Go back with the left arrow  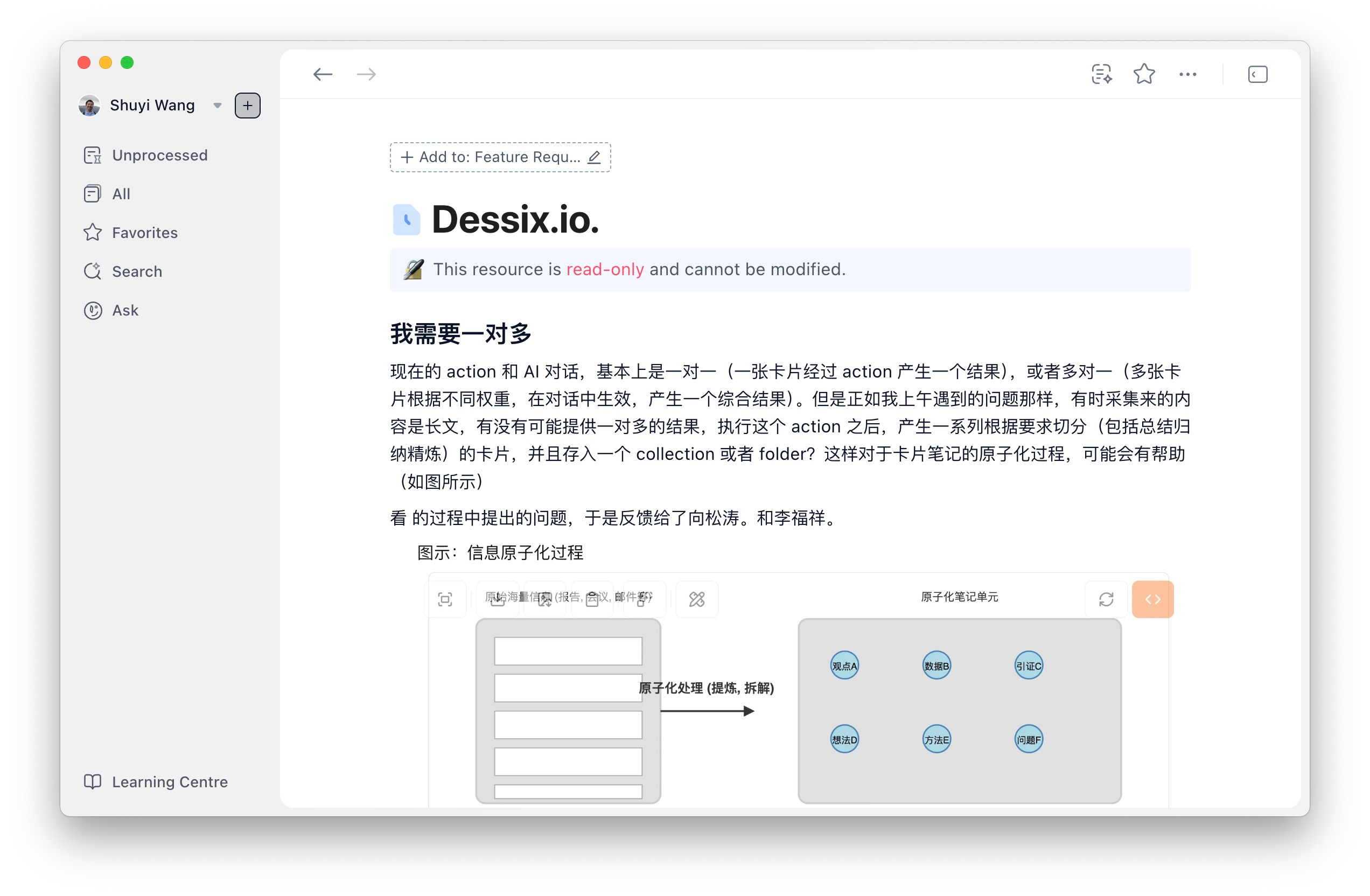pos(323,74)
